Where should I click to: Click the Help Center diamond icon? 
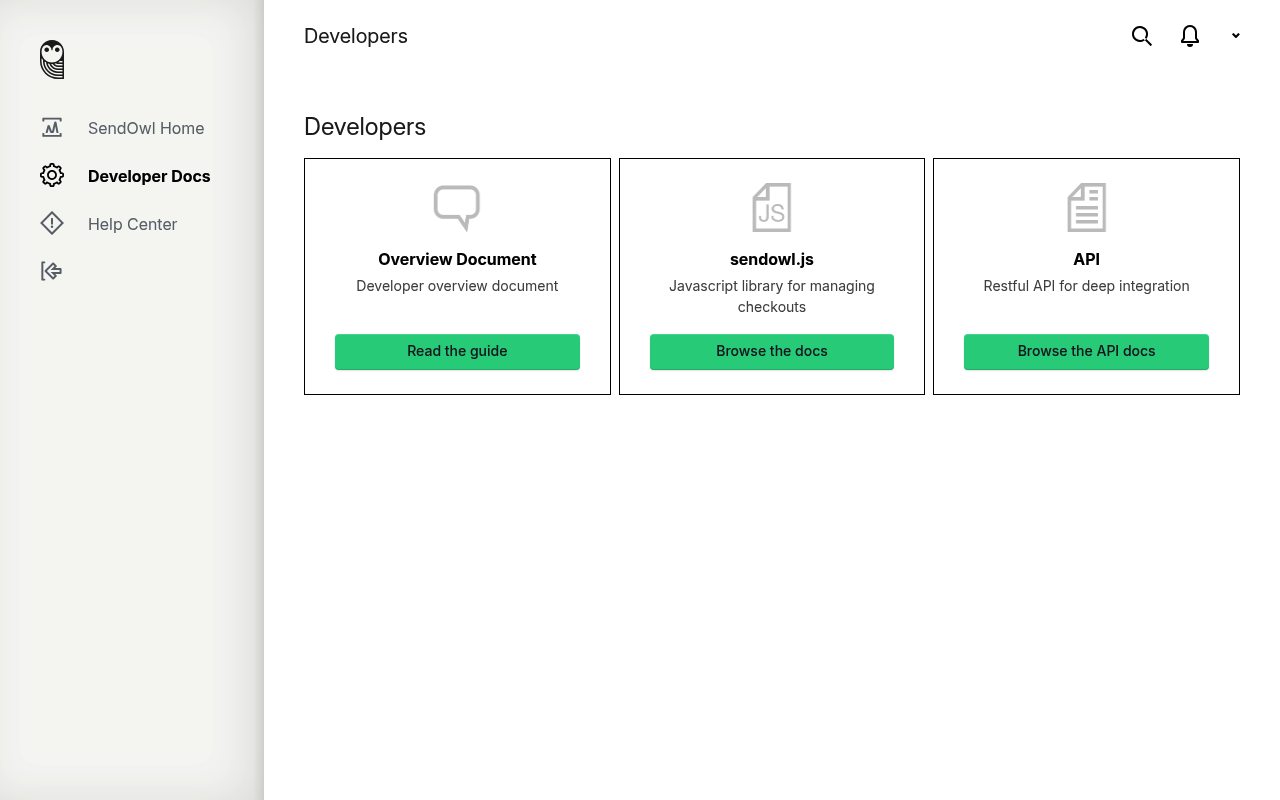click(x=52, y=224)
